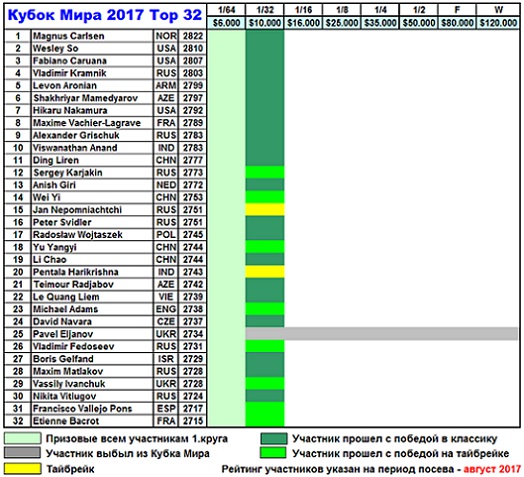Viewport: 524px width, 477px height.
Task: Click the bright green tiebreak-win legend swatch
Action: point(274,453)
